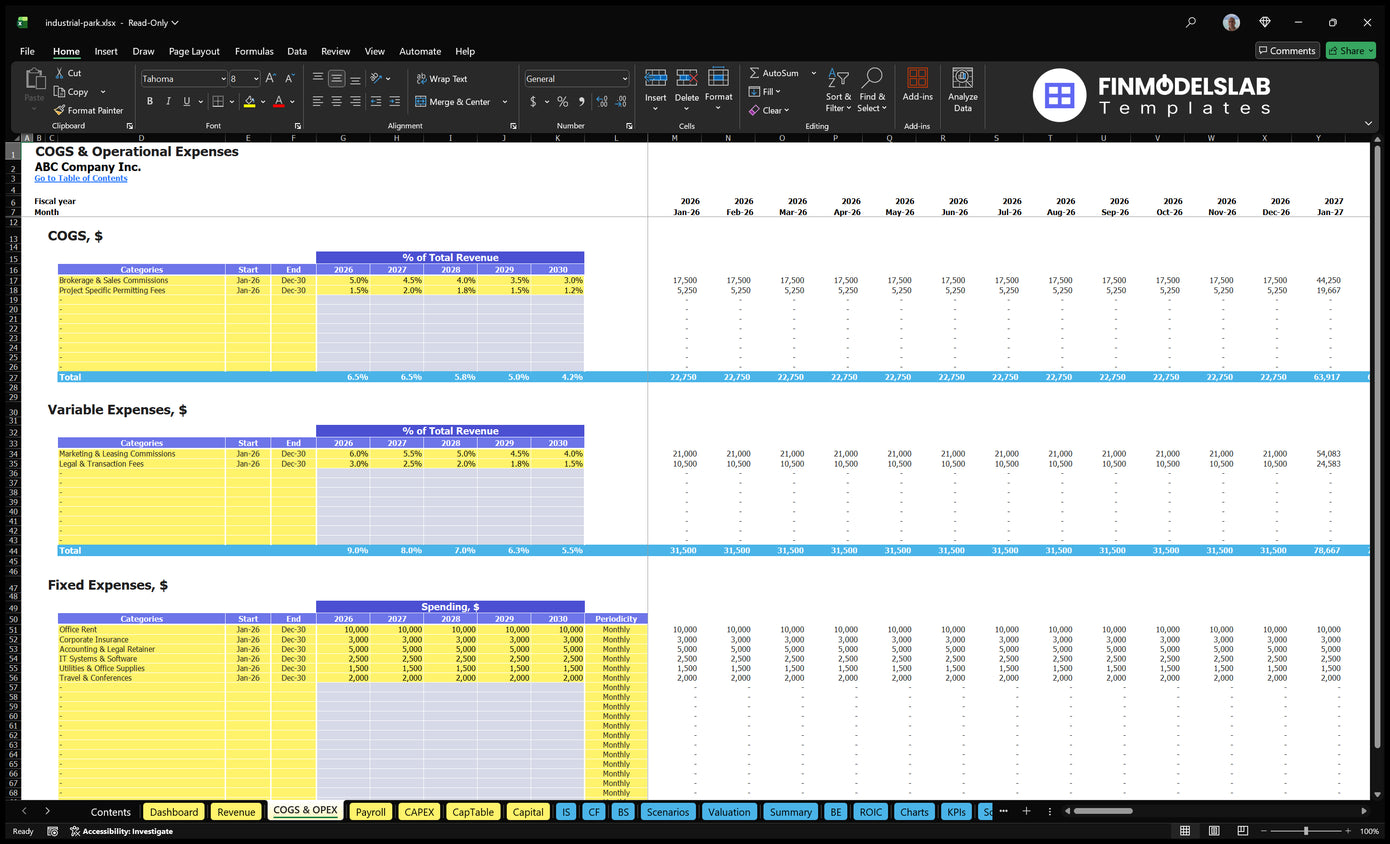Expand Merge & Center dropdown arrow
The height and width of the screenshot is (844, 1390).
505,101
